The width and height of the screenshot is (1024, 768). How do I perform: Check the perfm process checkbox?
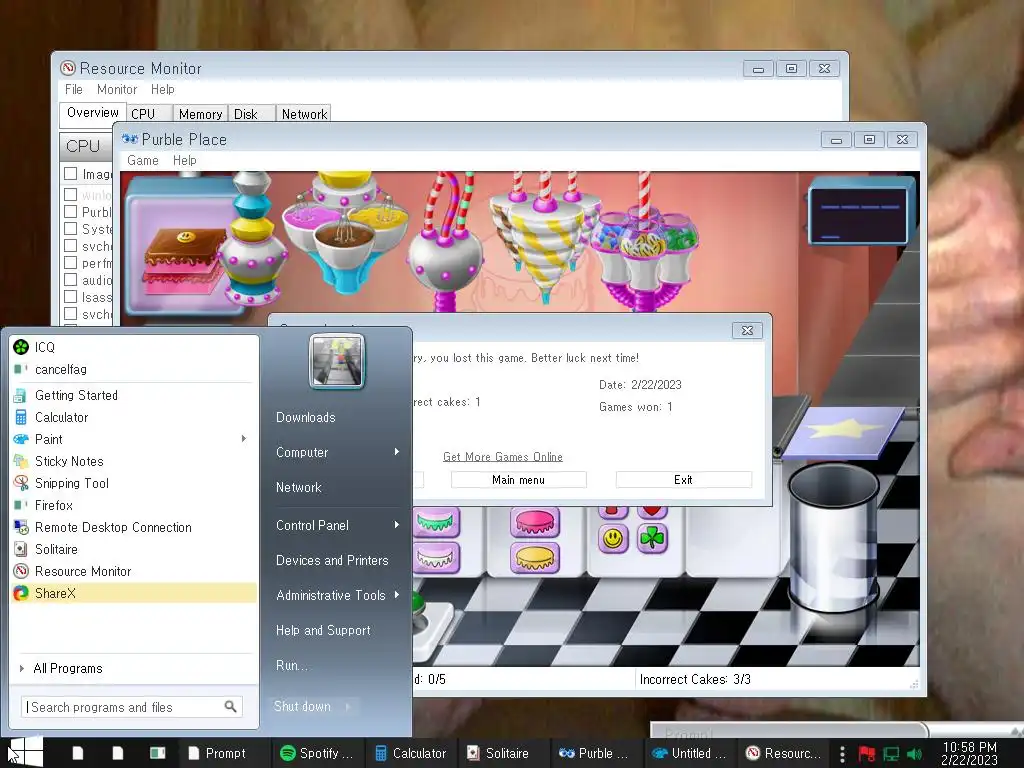point(71,263)
